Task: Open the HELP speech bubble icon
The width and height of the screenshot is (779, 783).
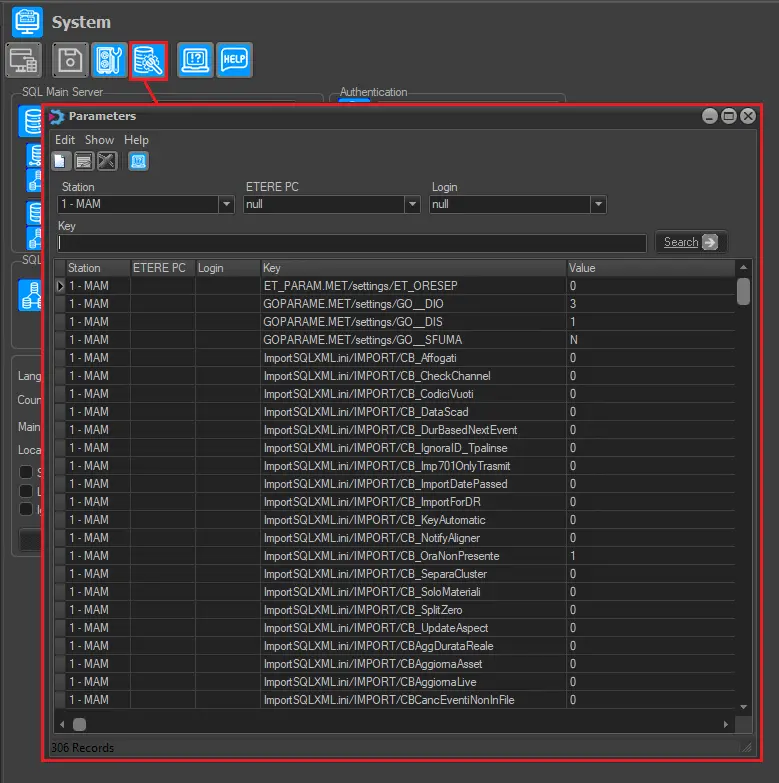Action: tap(234, 60)
